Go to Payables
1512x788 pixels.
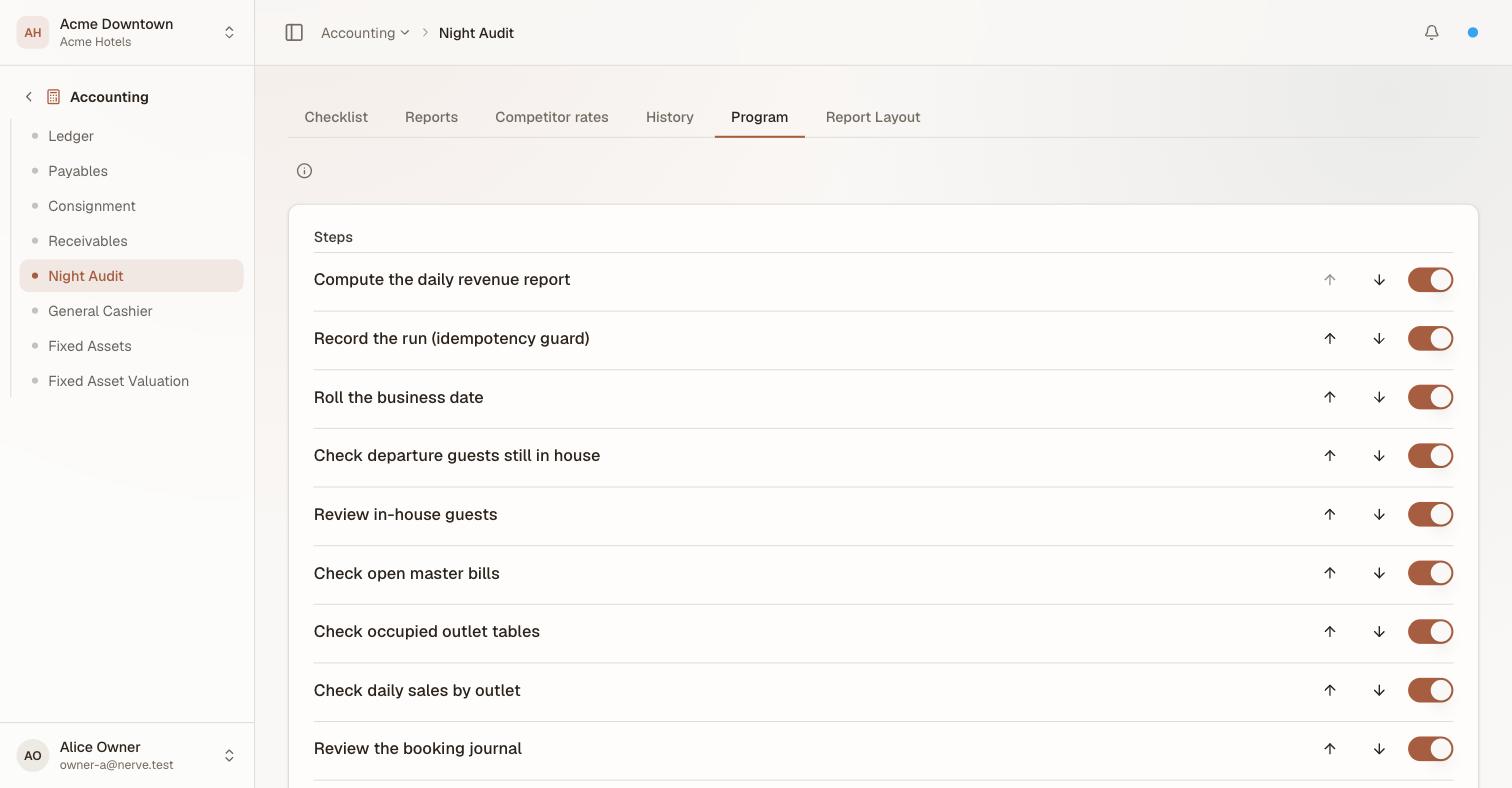(131, 171)
